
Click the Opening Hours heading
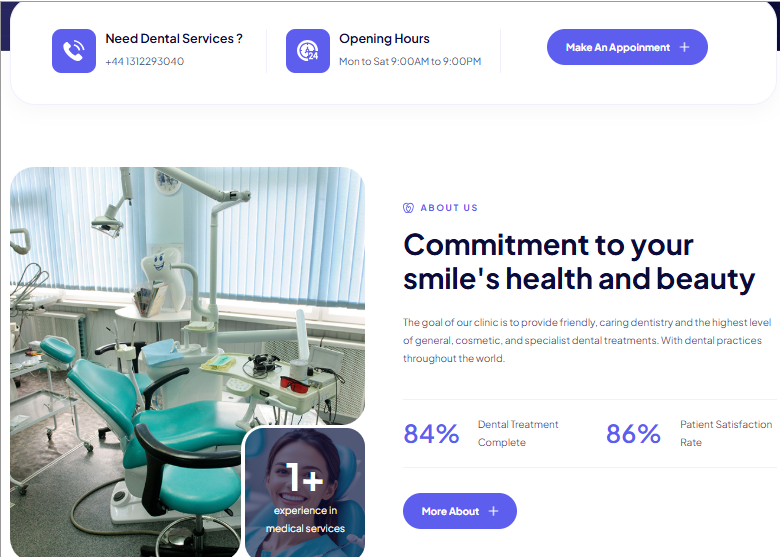[384, 39]
